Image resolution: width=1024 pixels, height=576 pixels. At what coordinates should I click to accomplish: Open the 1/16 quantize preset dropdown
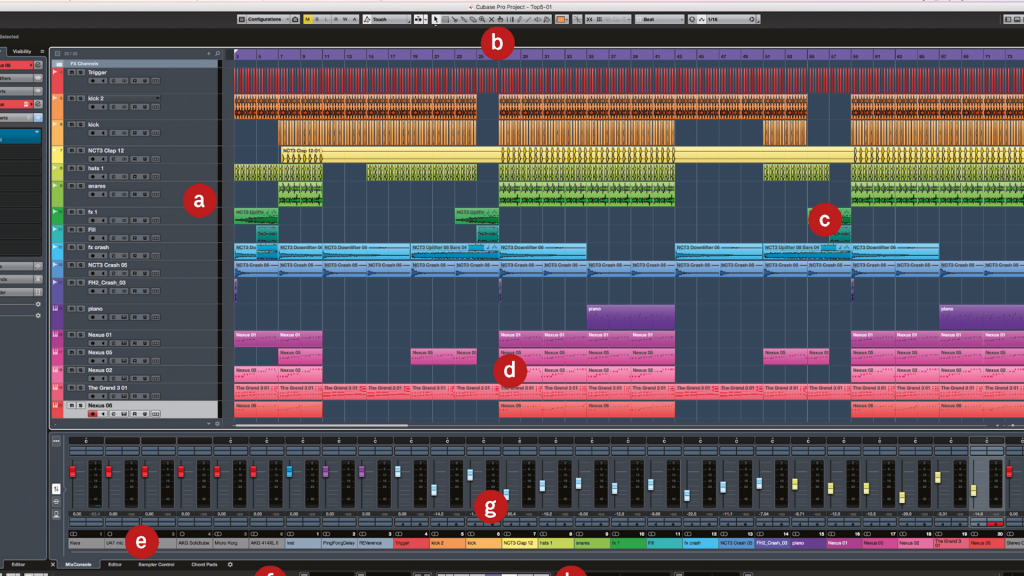coord(730,19)
